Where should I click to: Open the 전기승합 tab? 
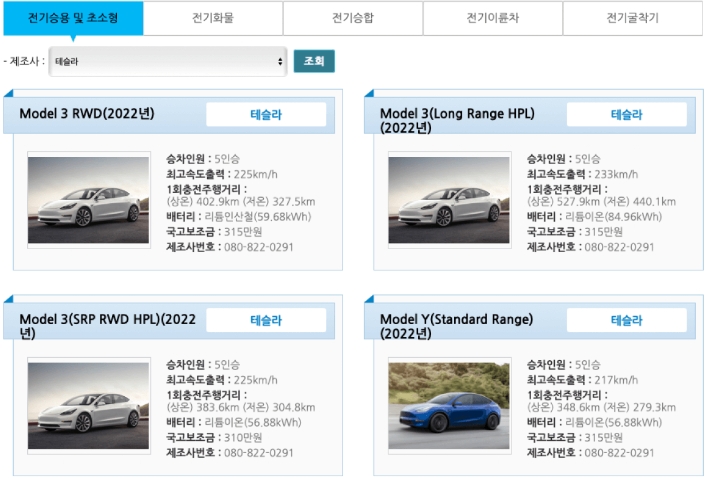353,18
